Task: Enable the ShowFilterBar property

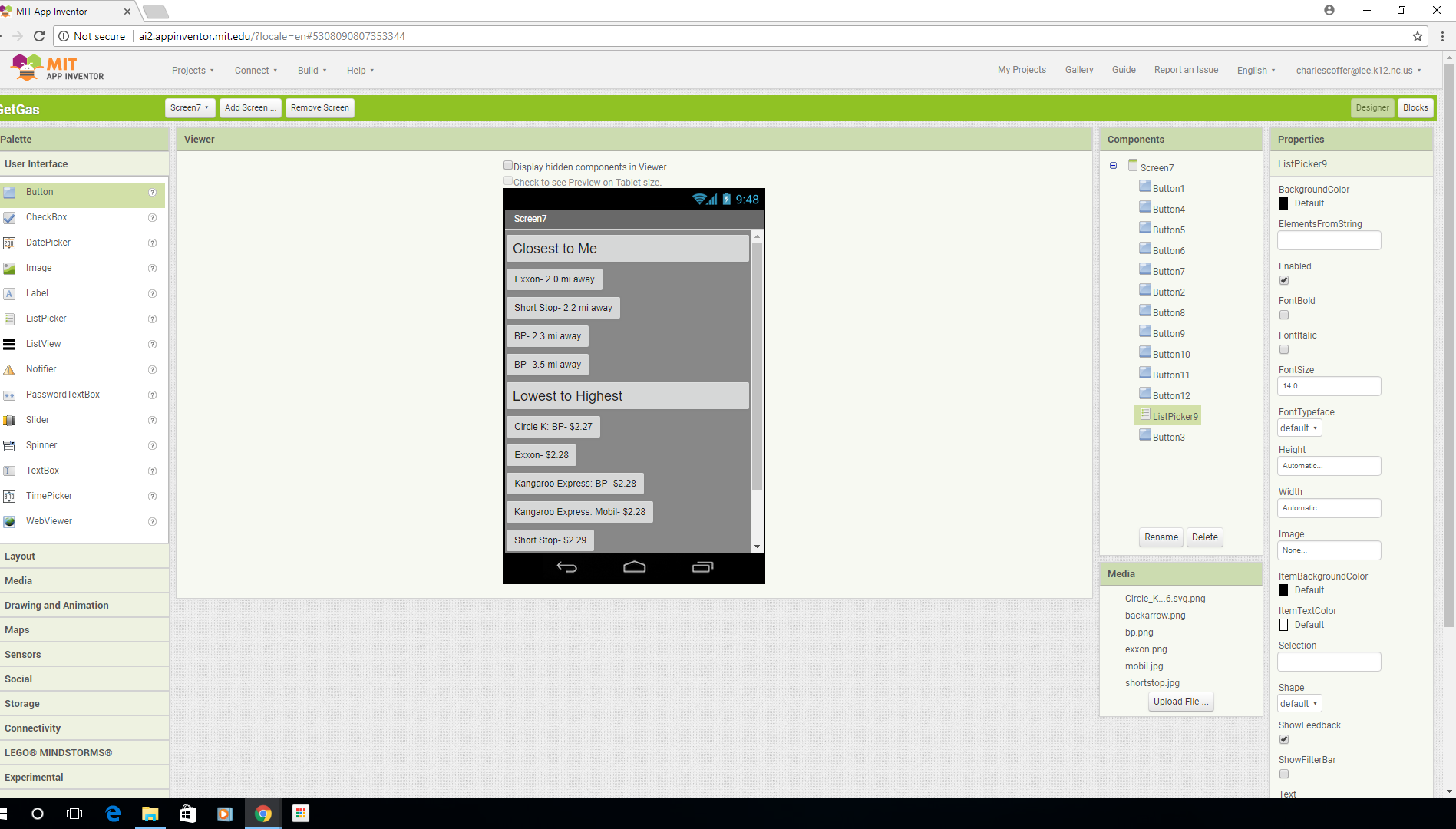Action: (1284, 774)
